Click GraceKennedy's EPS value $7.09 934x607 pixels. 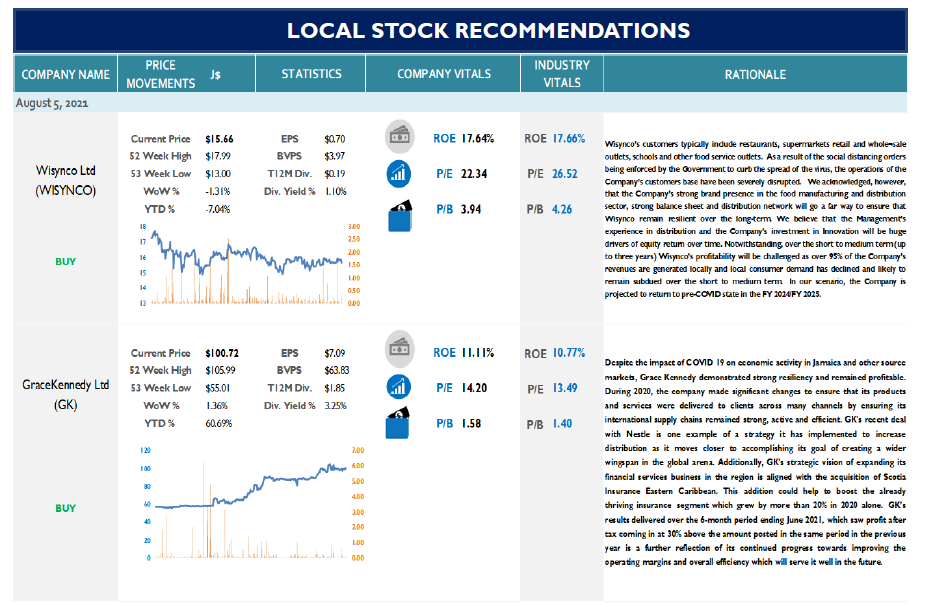335,353
